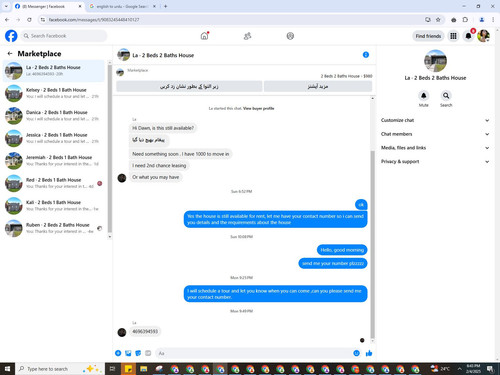
Task: Open Chrome three-dot menu
Action: pos(493,20)
